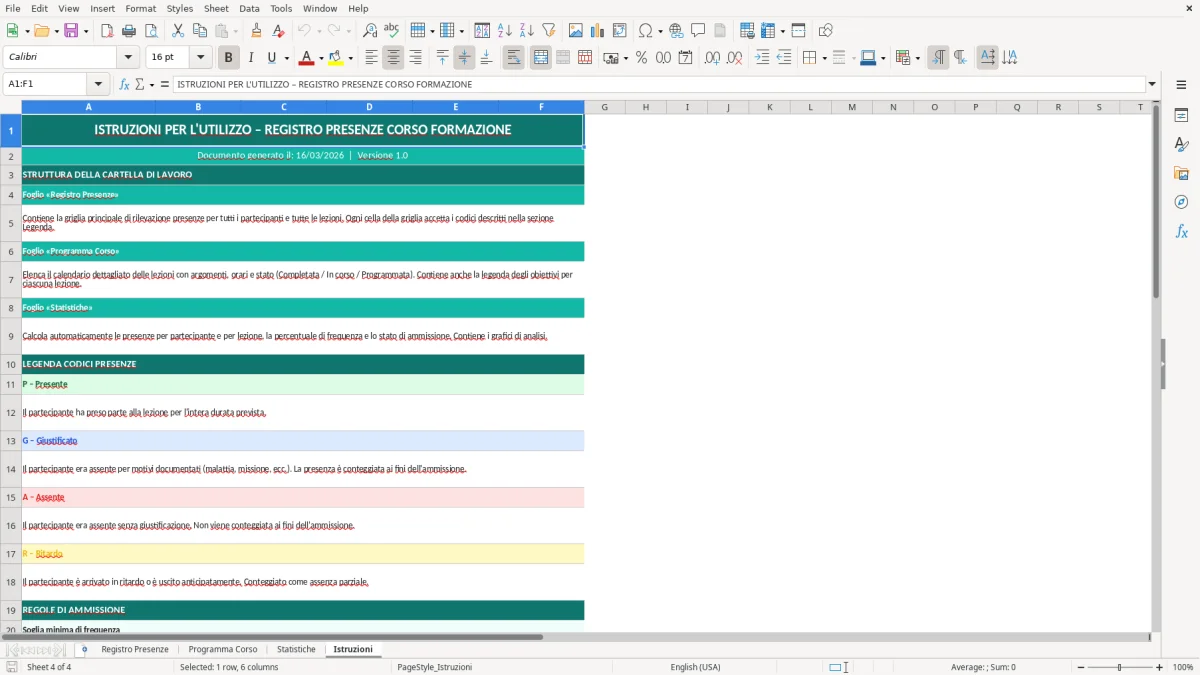
Task: Toggle the AutoFilter funnel icon
Action: [548, 31]
